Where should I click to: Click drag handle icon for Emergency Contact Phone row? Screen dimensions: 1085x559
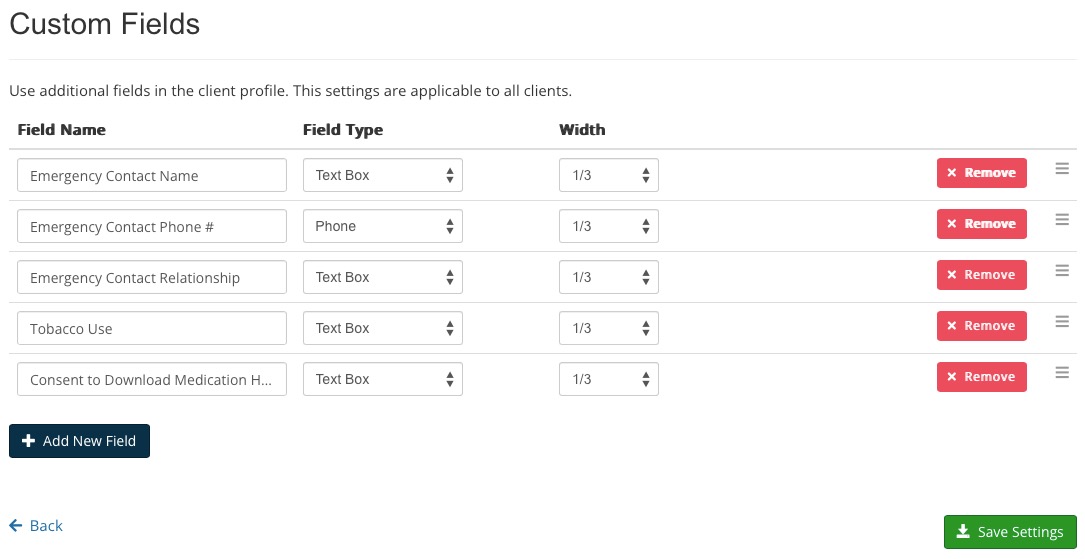pos(1061,219)
